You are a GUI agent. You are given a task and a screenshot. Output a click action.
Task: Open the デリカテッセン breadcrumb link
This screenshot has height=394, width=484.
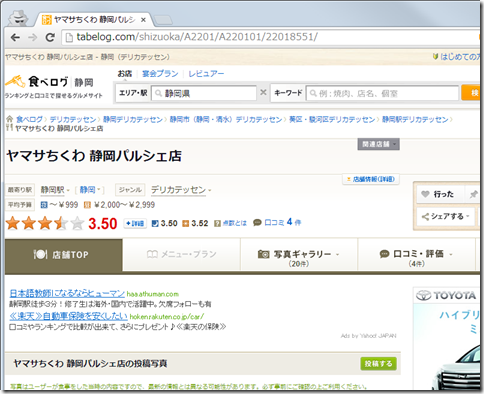click(x=73, y=119)
